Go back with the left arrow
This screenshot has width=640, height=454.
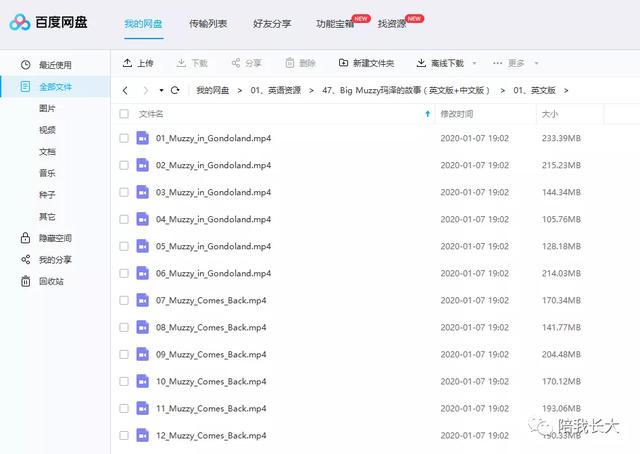pyautogui.click(x=125, y=90)
